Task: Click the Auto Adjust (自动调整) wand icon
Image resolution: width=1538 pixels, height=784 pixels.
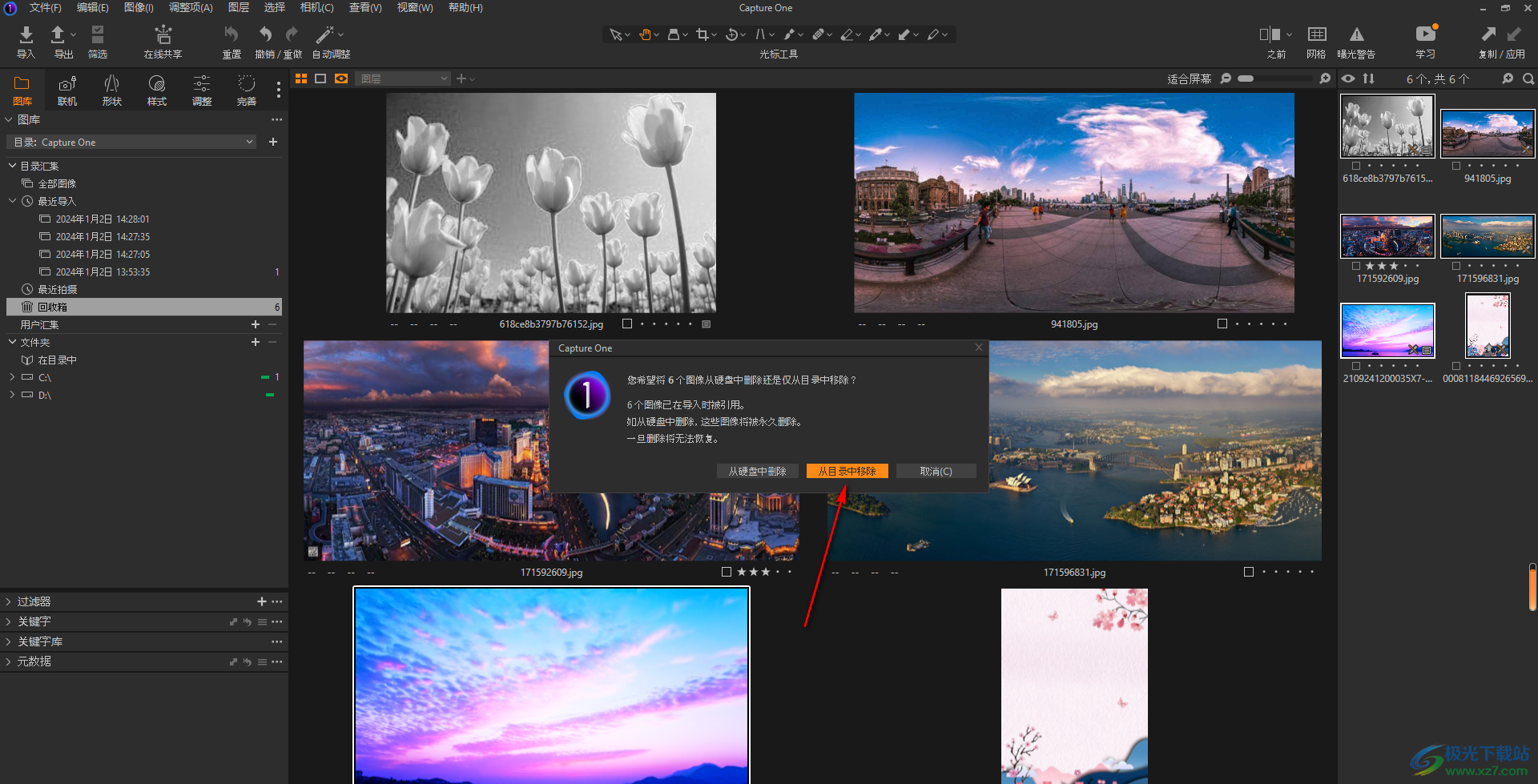Action: pos(324,35)
